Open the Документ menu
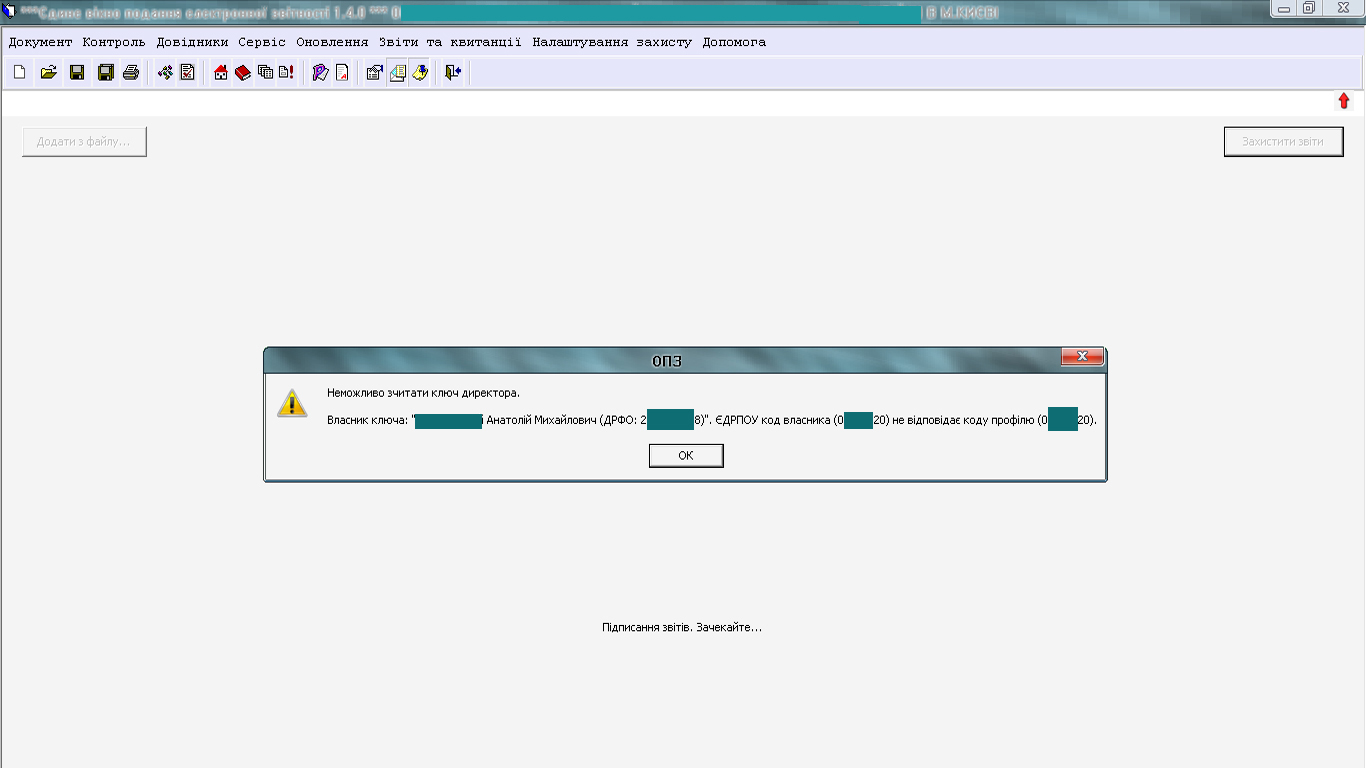The width and height of the screenshot is (1366, 768). point(40,42)
